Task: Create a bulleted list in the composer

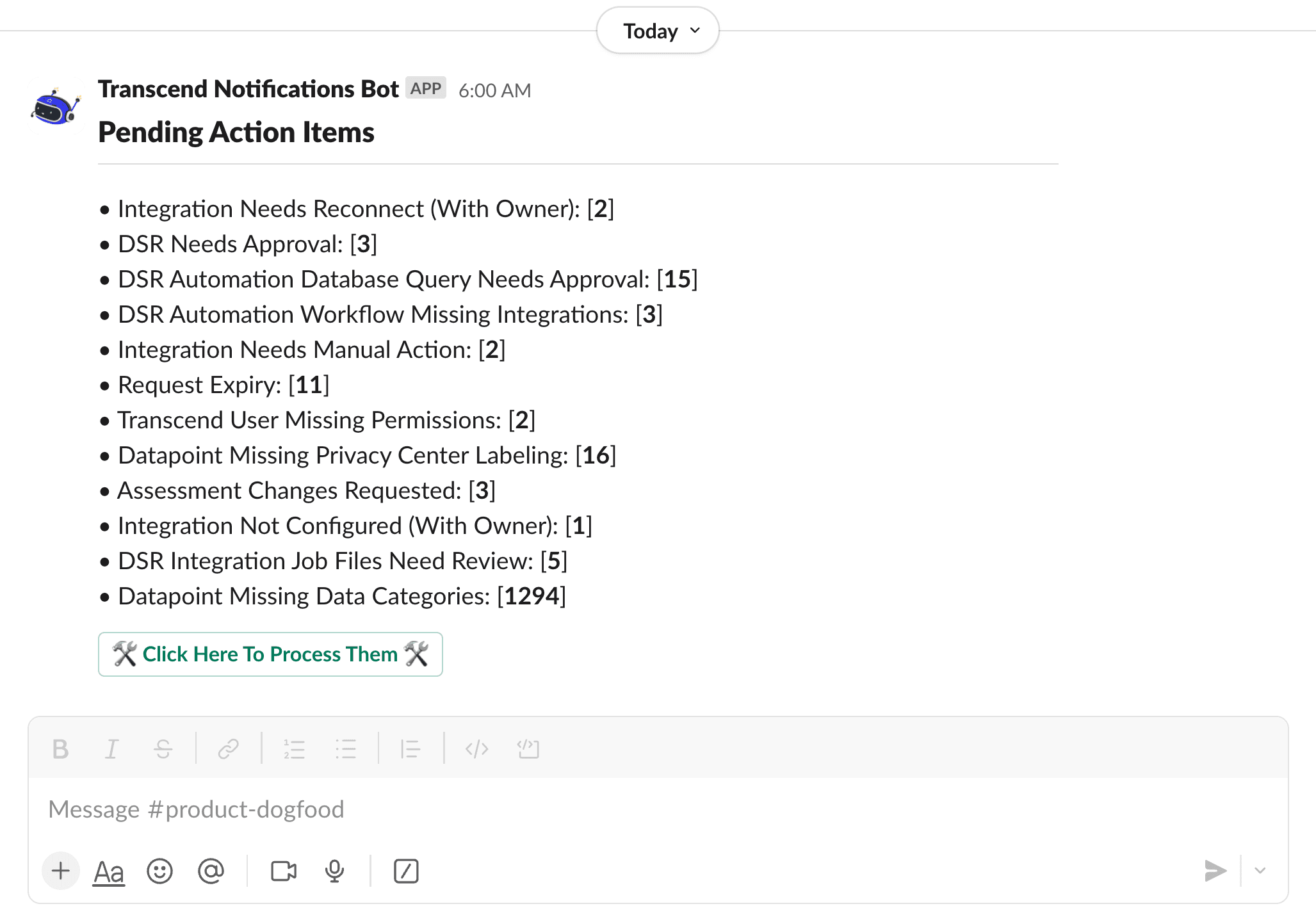Action: (346, 748)
